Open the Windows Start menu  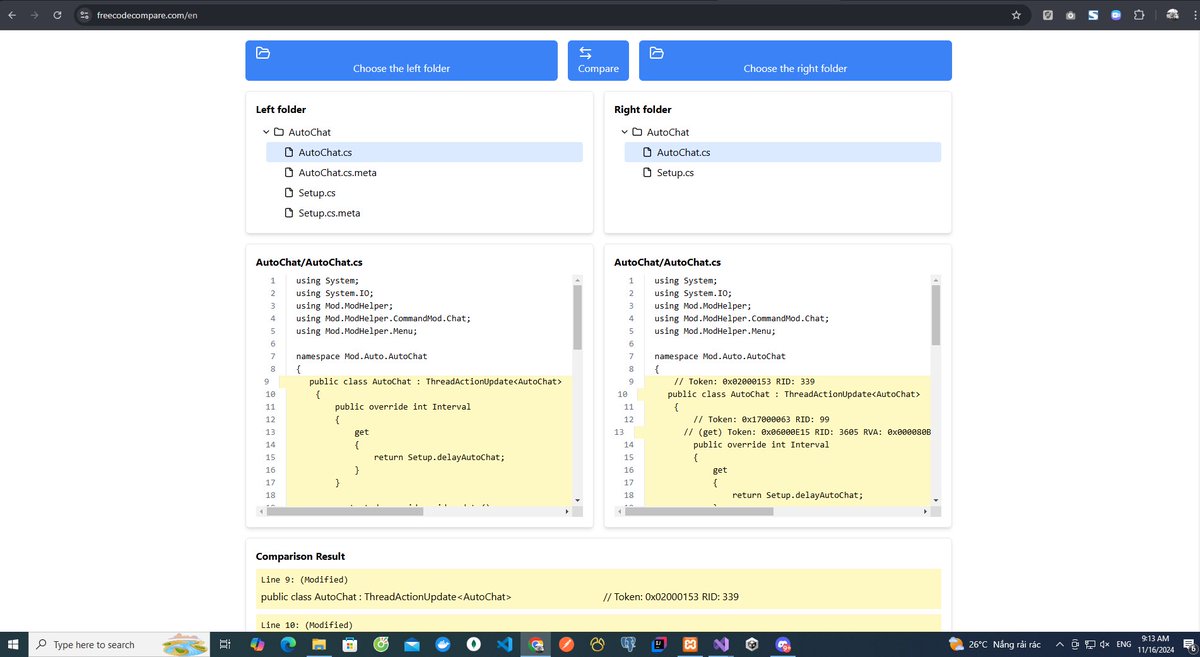[x=14, y=644]
